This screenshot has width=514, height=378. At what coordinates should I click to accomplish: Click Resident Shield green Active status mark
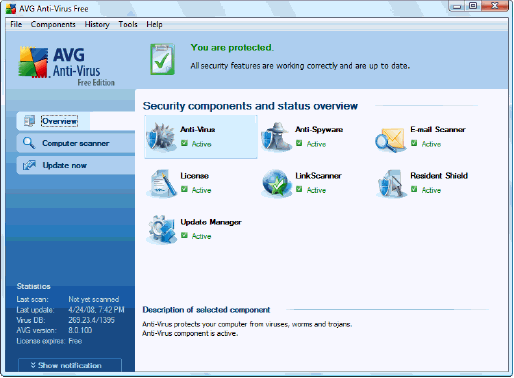tap(414, 189)
